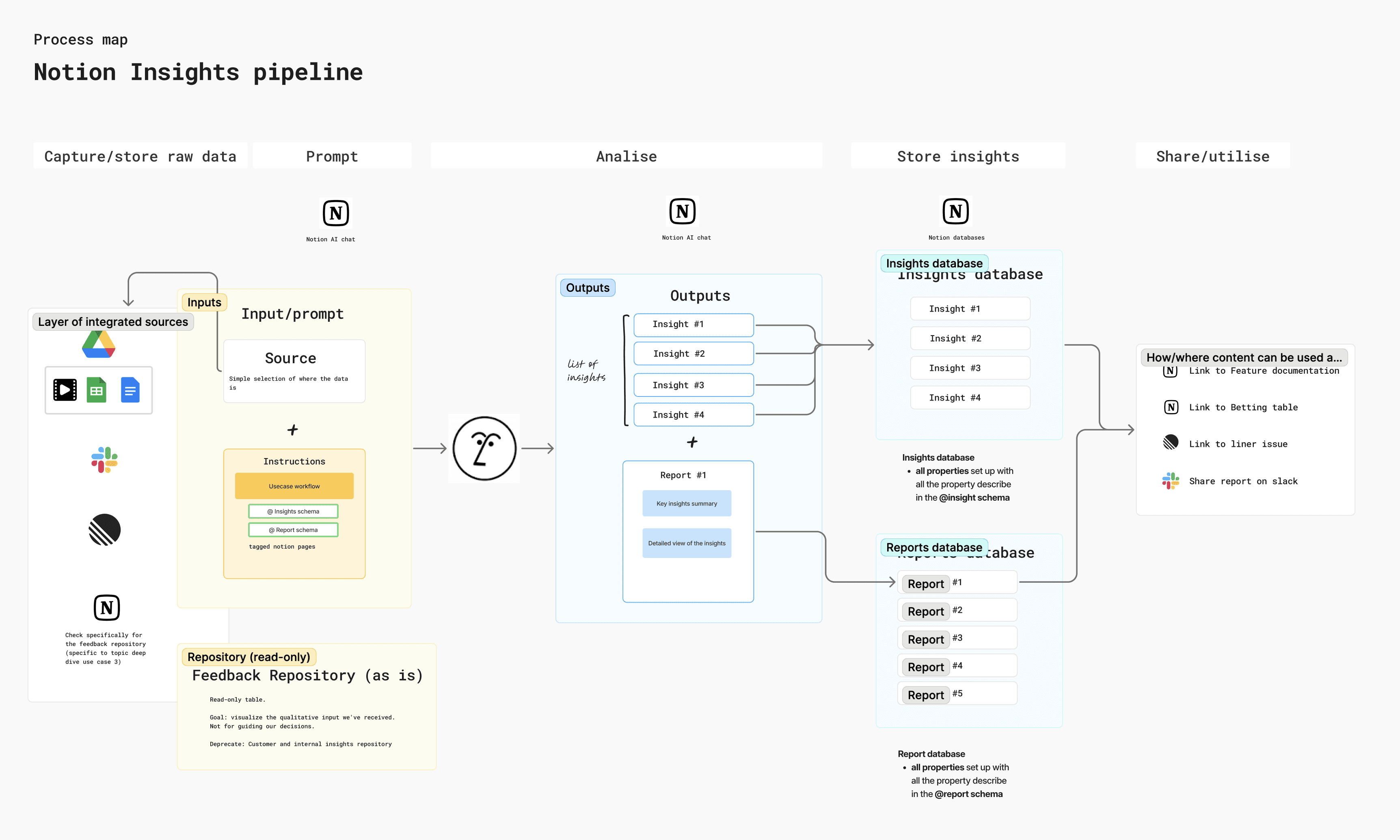Click the Notion icon above feedback repository note
The width and height of the screenshot is (1400, 840).
pos(106,608)
